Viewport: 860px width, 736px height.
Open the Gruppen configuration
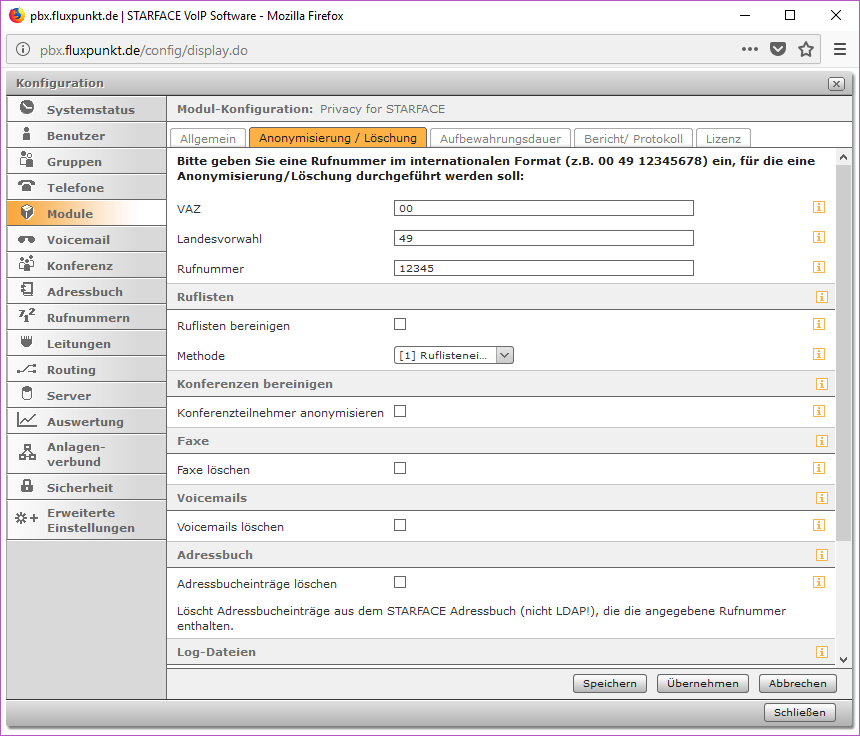[87, 161]
